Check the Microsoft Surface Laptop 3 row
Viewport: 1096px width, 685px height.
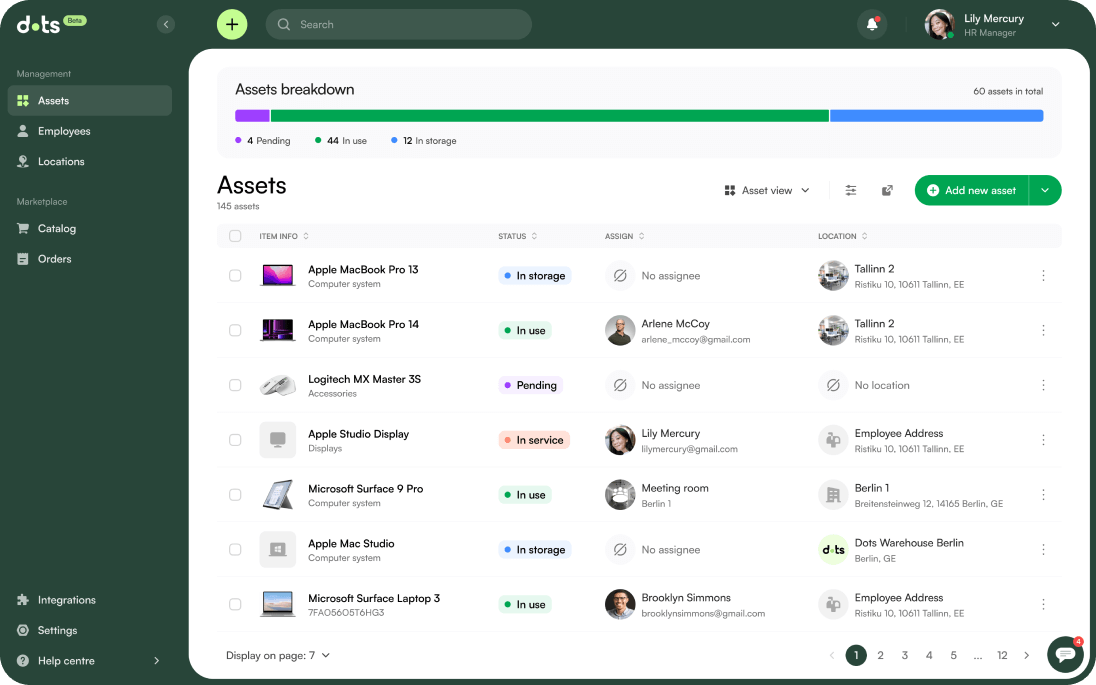coord(235,604)
